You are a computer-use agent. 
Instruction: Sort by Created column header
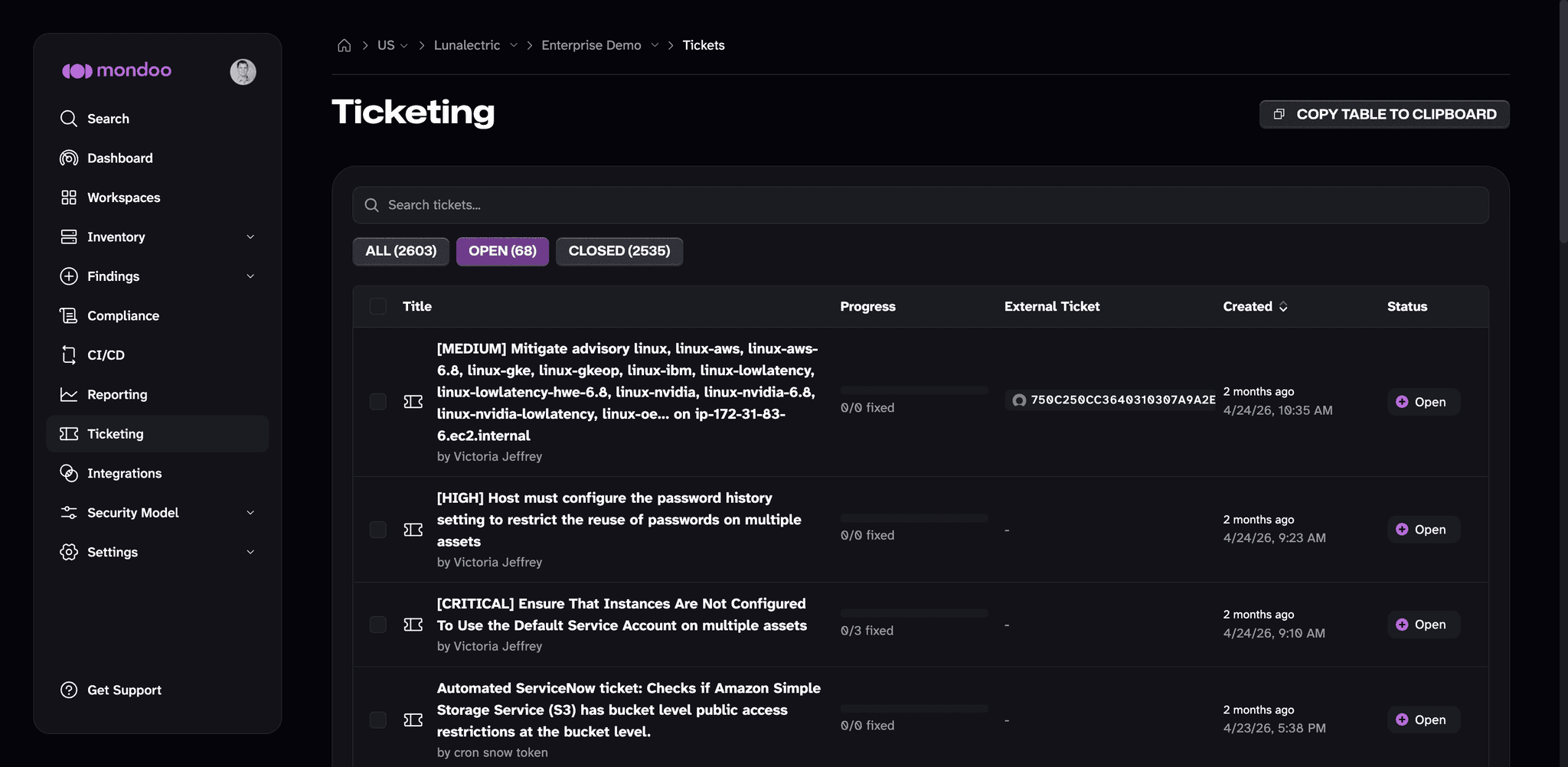(x=1247, y=306)
